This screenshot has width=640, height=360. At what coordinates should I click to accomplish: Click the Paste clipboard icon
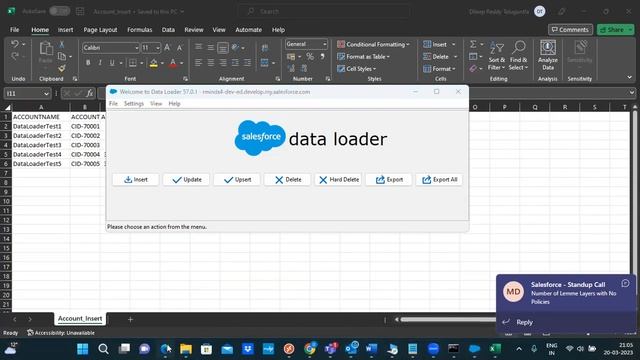point(46,49)
